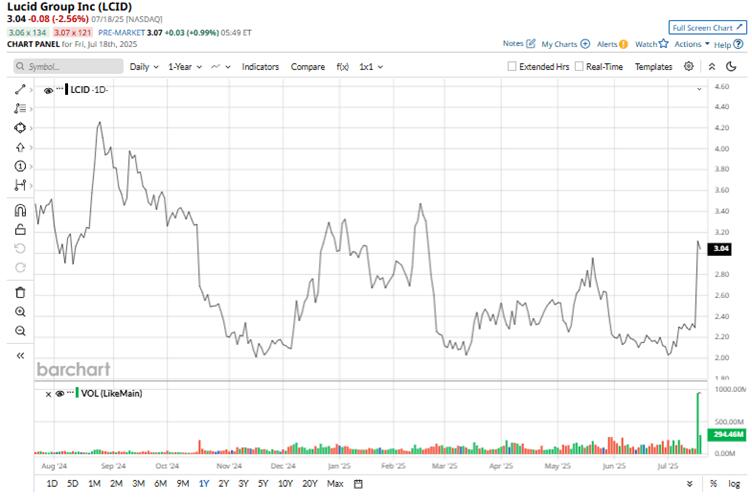Viewport: 752px width, 503px height.
Task: Open the Help link
Action: pos(728,45)
